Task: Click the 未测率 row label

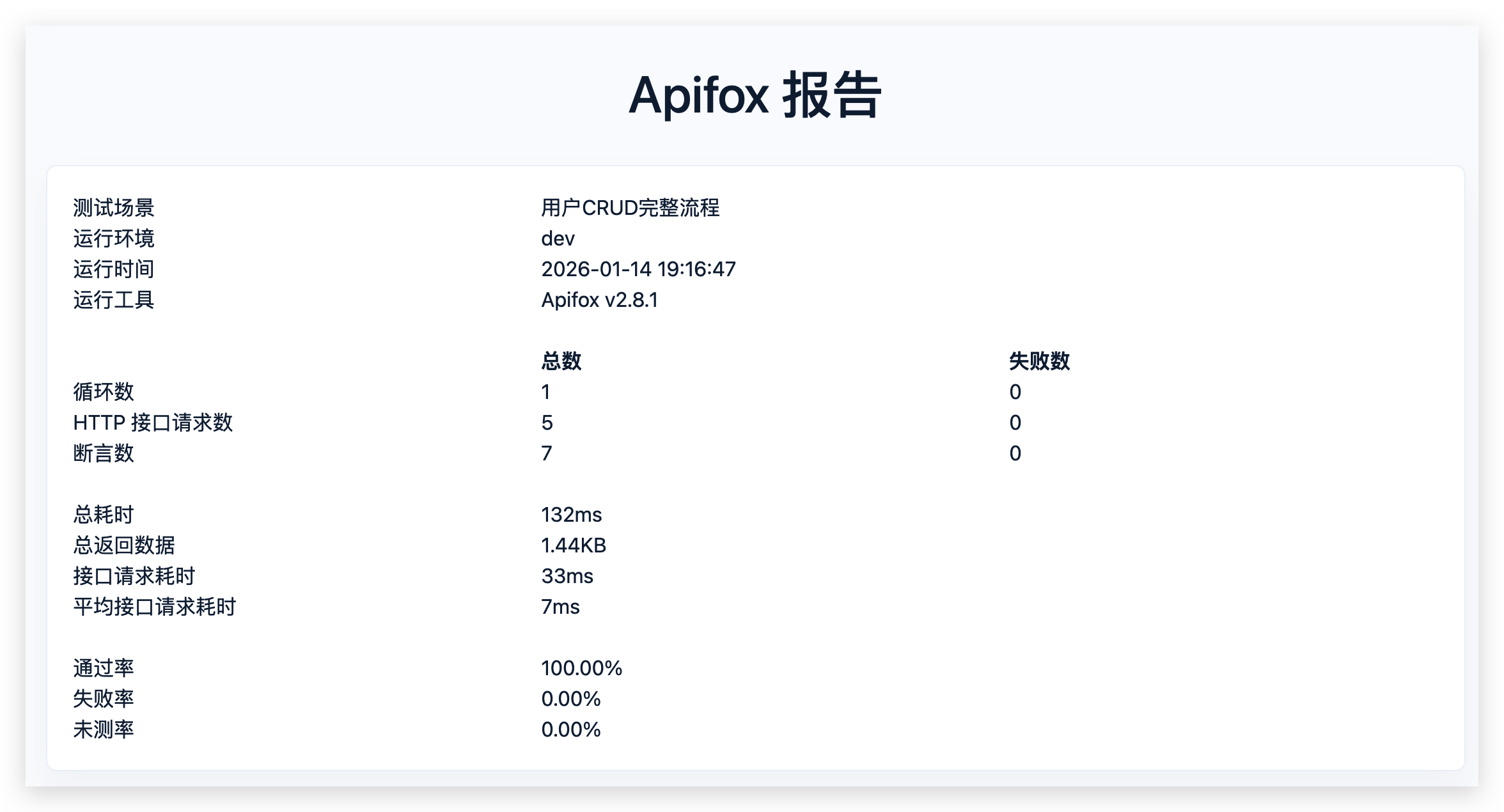Action: click(x=104, y=730)
